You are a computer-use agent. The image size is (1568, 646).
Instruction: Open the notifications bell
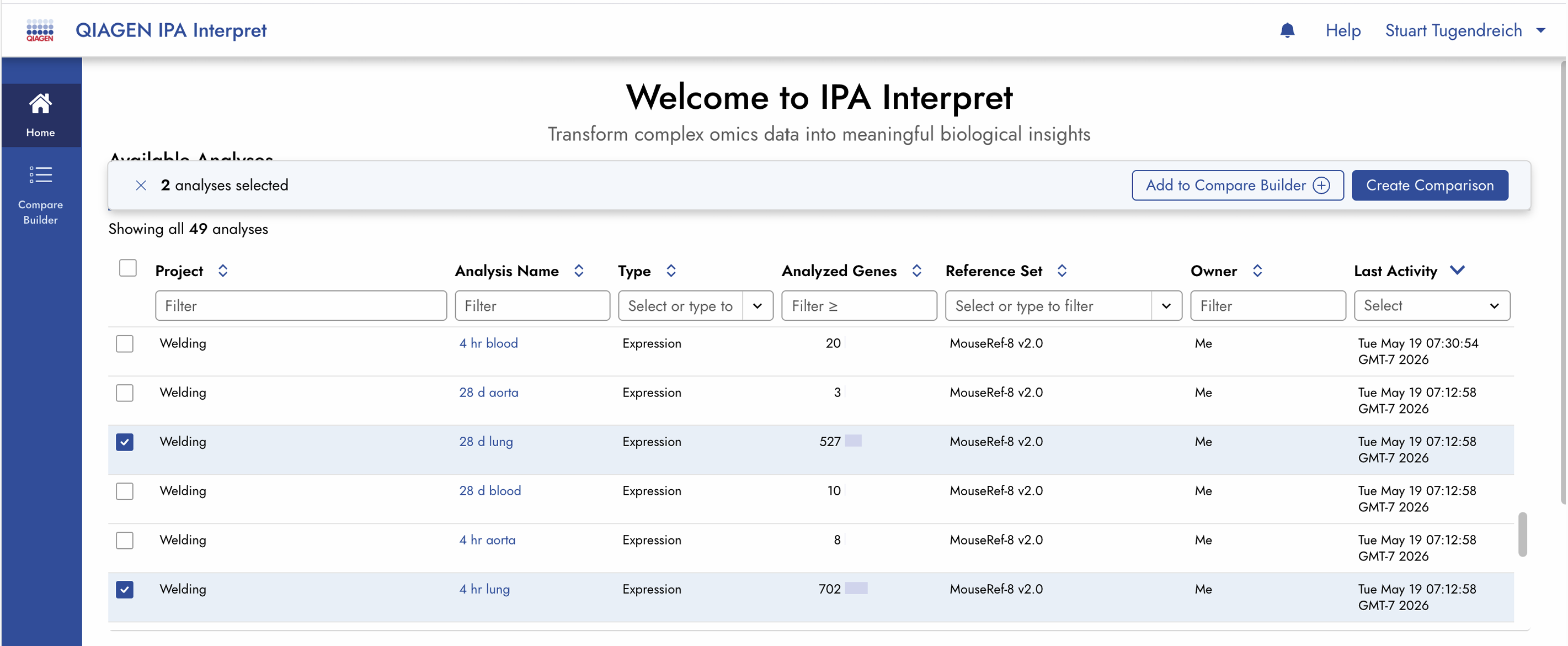pos(1287,30)
